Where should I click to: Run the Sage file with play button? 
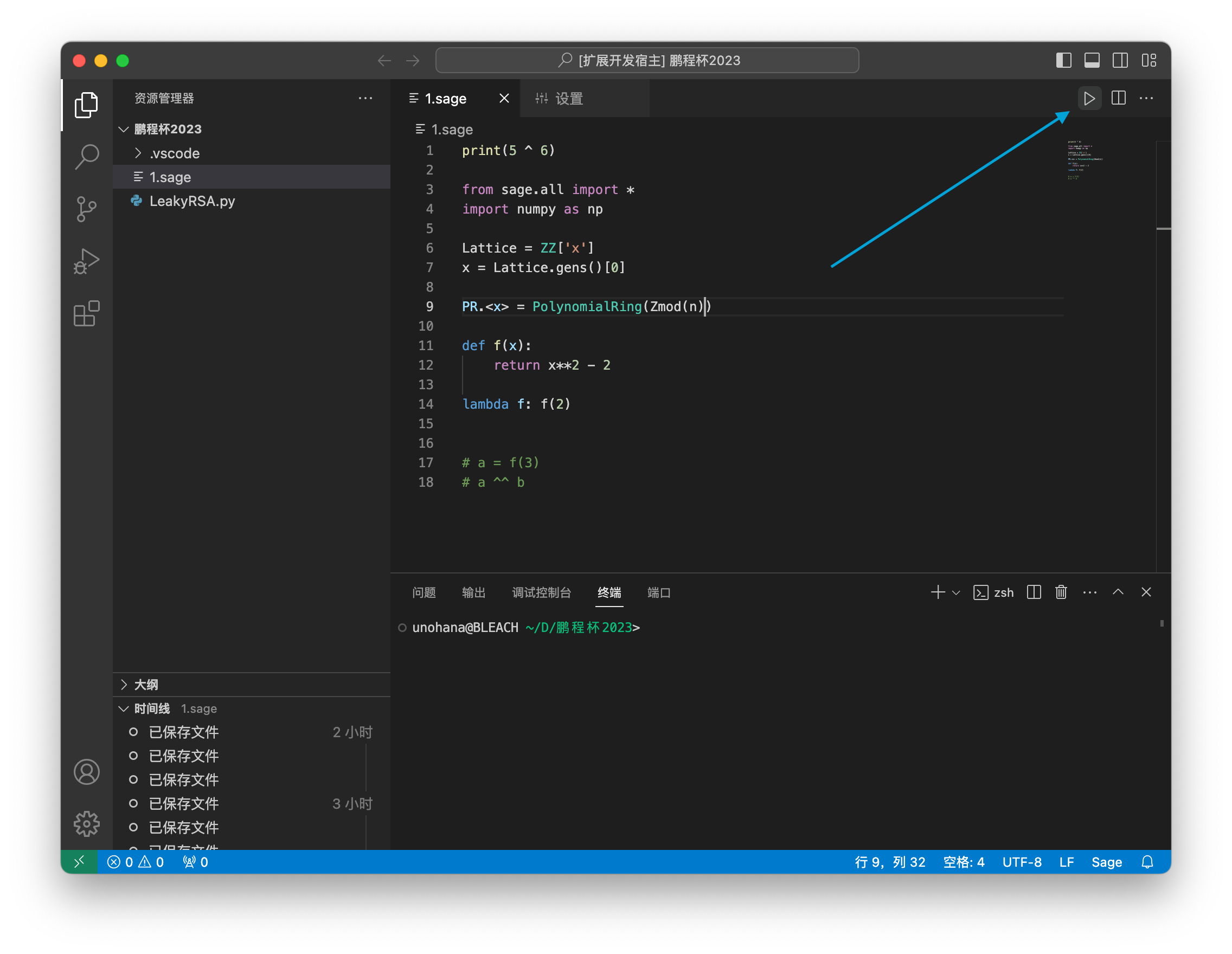point(1089,98)
